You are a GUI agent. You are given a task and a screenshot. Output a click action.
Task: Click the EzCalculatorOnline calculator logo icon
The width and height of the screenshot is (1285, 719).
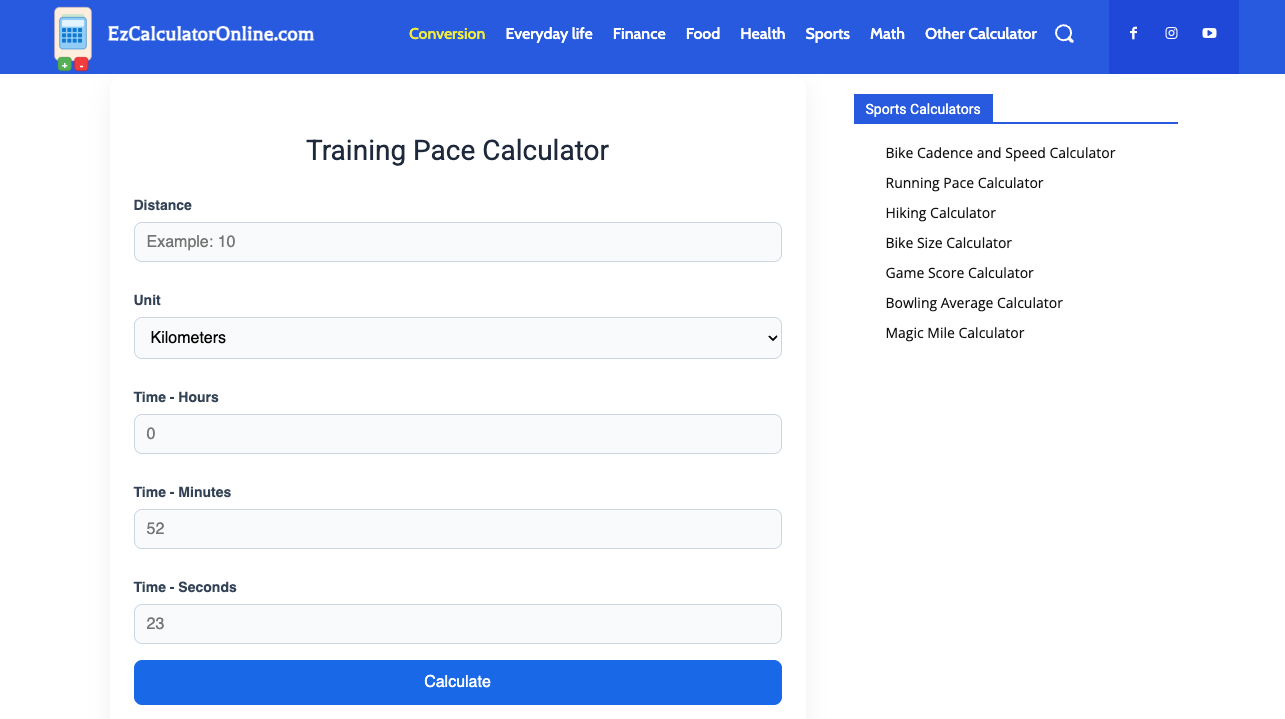pos(72,37)
